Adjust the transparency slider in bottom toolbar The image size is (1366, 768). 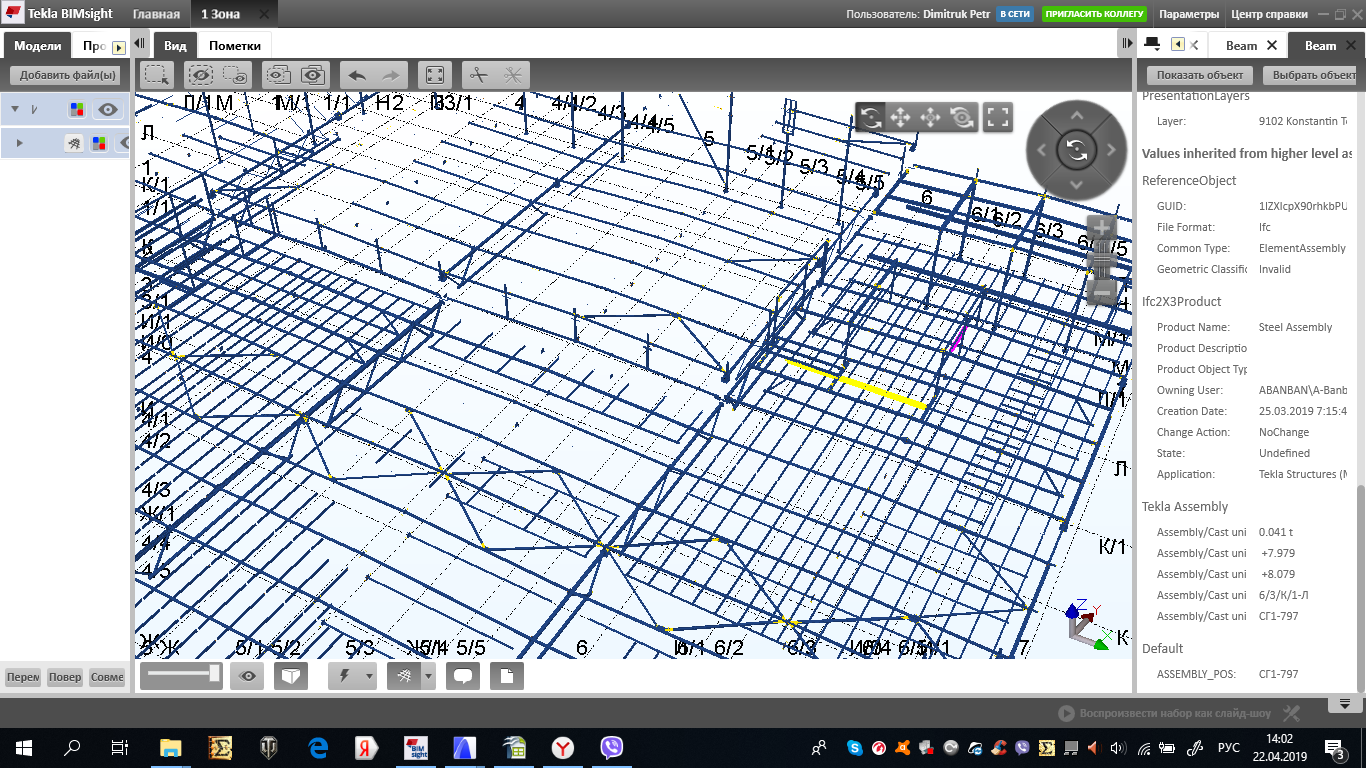pos(181,676)
